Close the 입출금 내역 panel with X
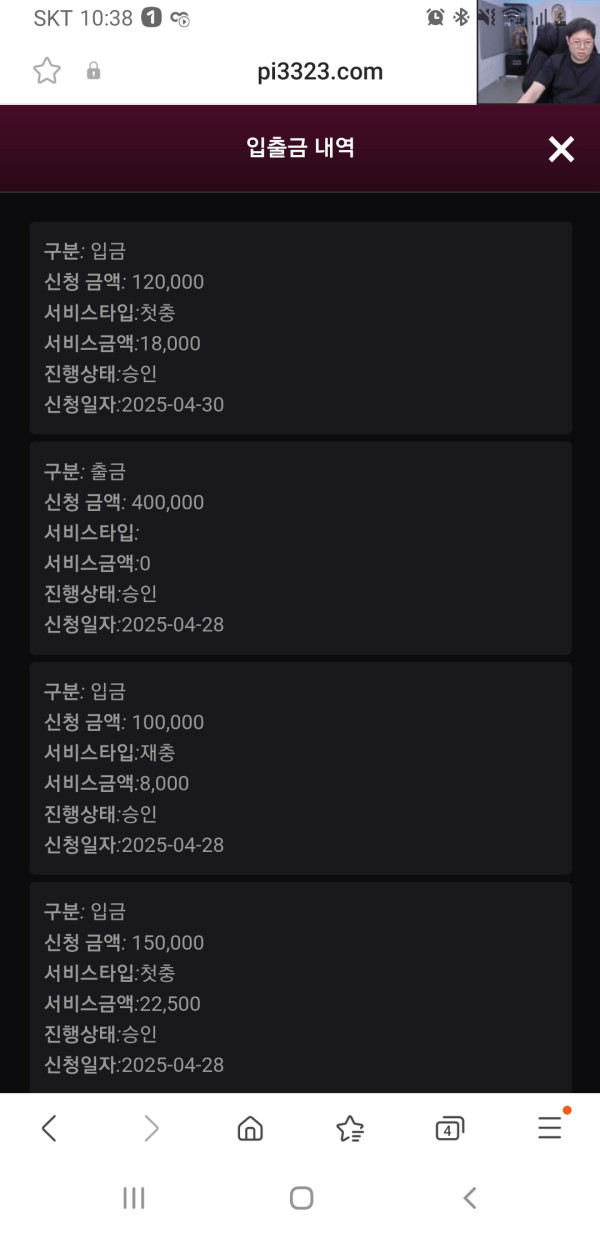 coord(561,150)
